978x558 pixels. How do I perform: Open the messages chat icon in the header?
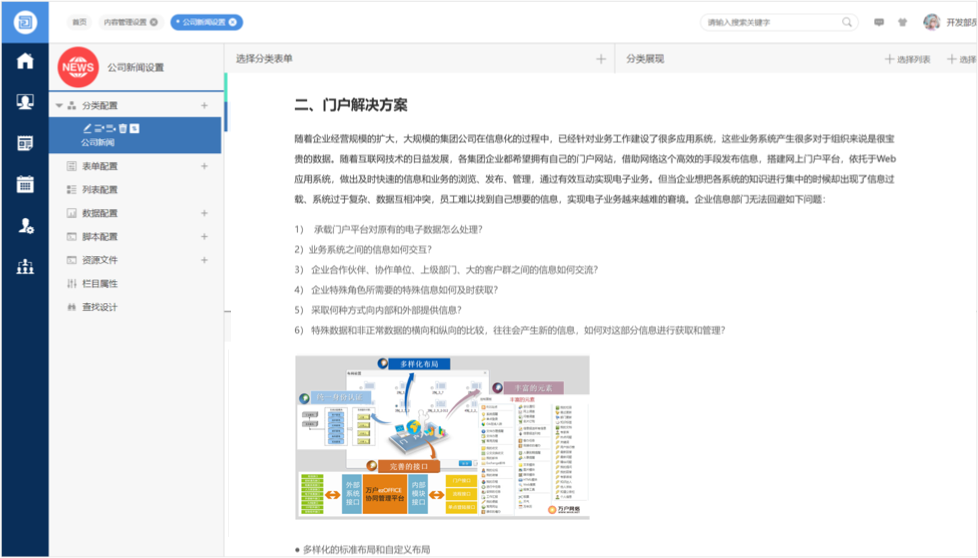click(879, 22)
